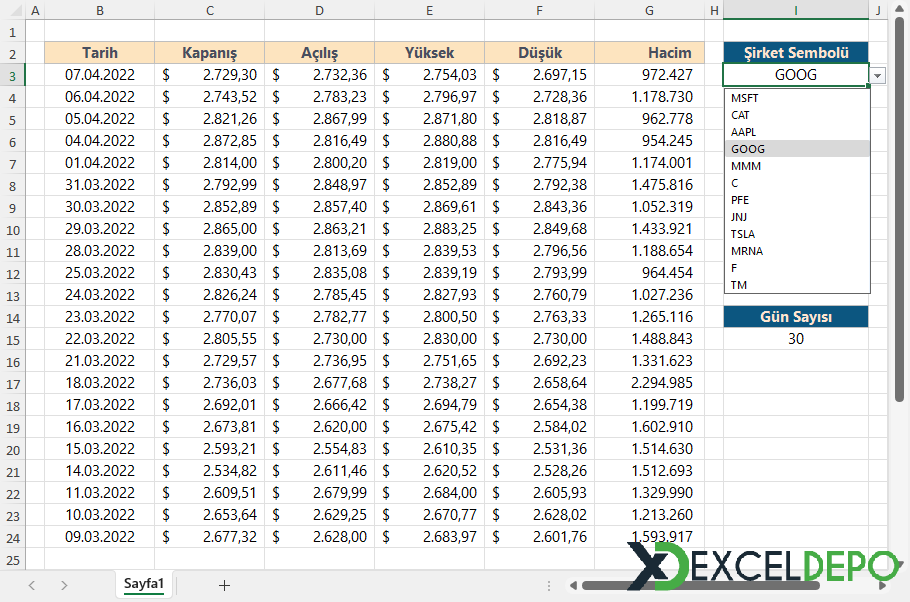Select the row 10 header
Image resolution: width=910 pixels, height=602 pixels.
click(x=13, y=230)
